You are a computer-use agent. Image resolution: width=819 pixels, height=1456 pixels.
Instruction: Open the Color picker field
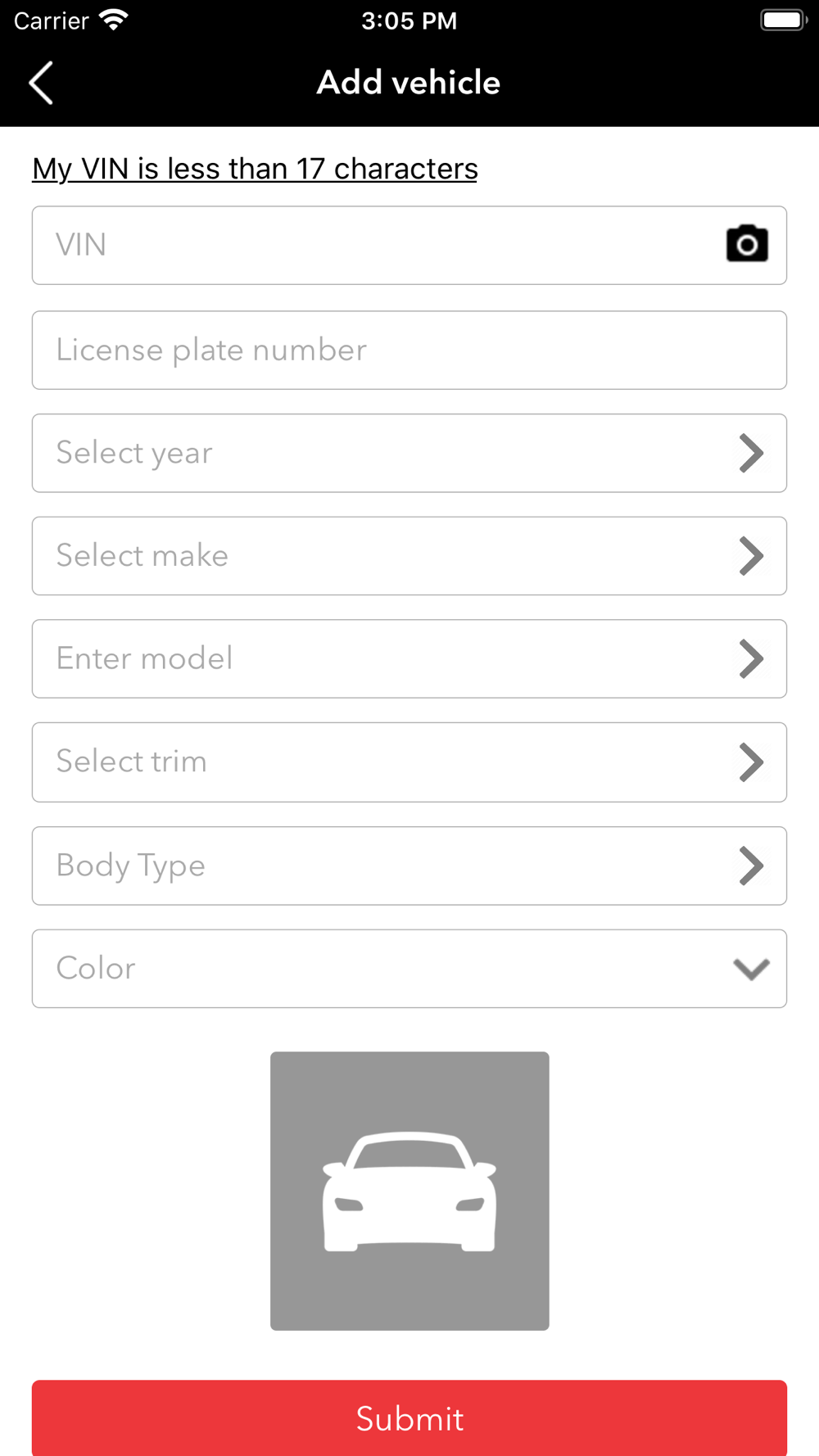[x=409, y=969]
